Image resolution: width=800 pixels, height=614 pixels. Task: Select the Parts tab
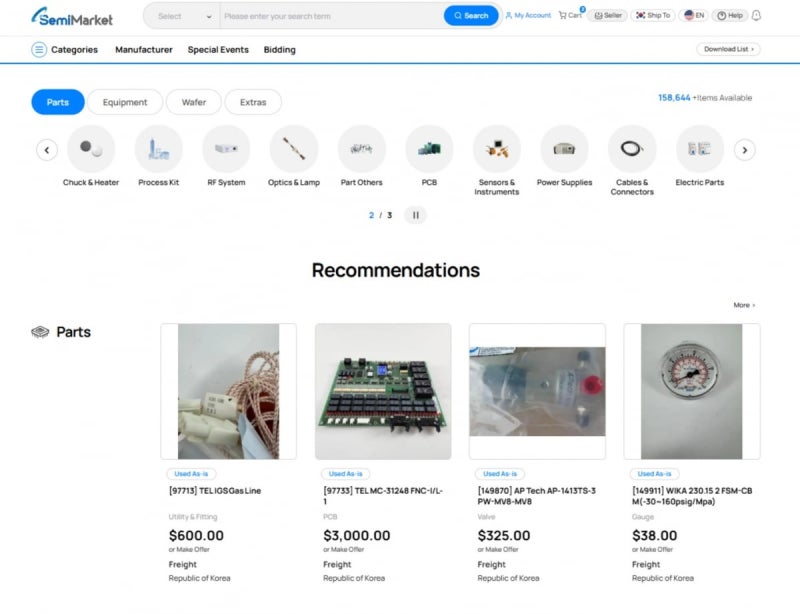coord(58,102)
